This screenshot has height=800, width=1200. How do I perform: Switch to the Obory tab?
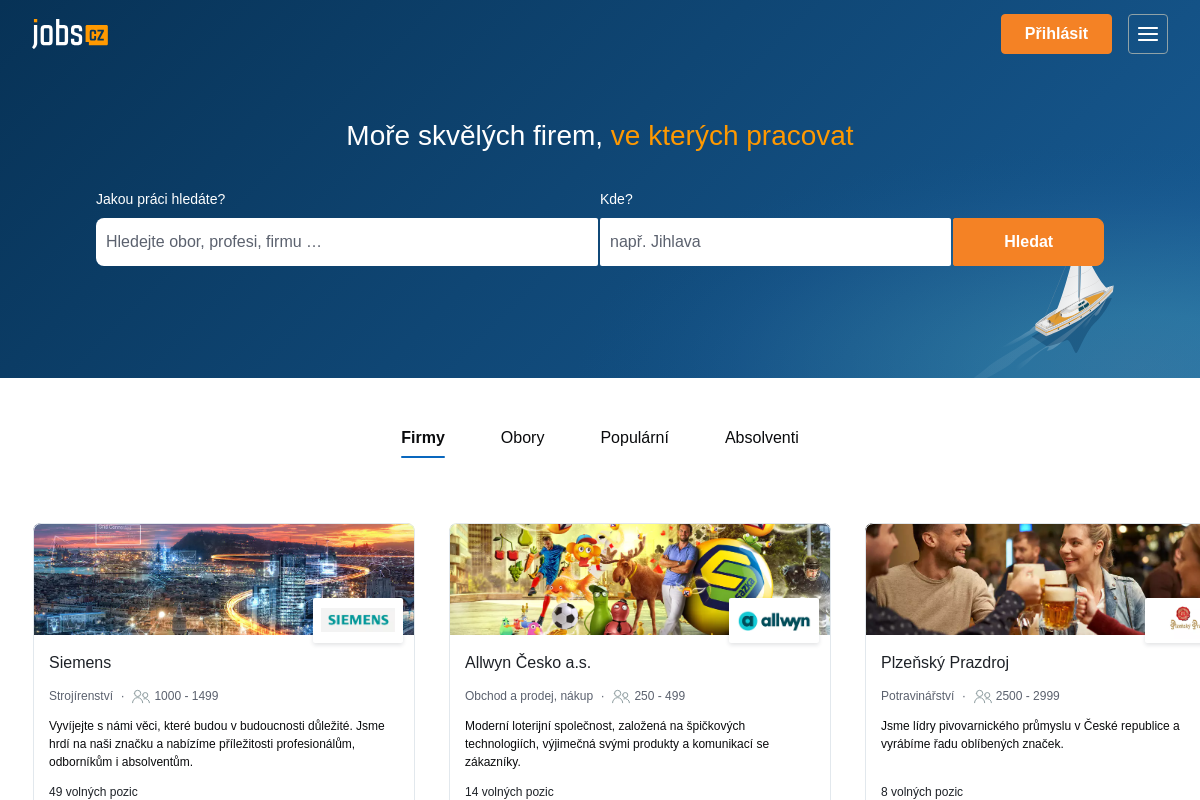coord(522,437)
